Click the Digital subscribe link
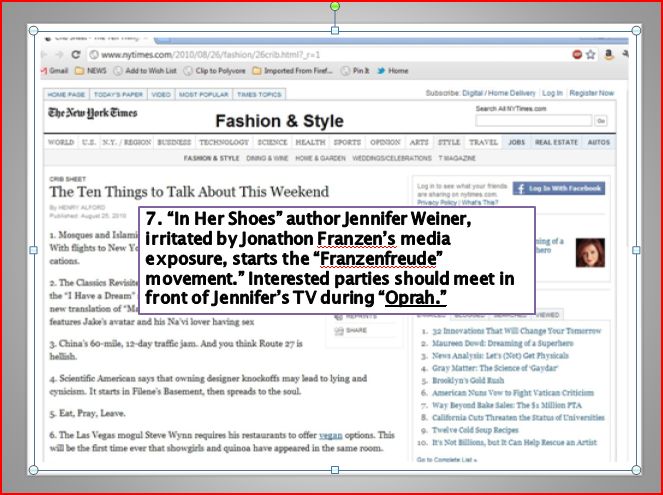The image size is (663, 495). 472,93
